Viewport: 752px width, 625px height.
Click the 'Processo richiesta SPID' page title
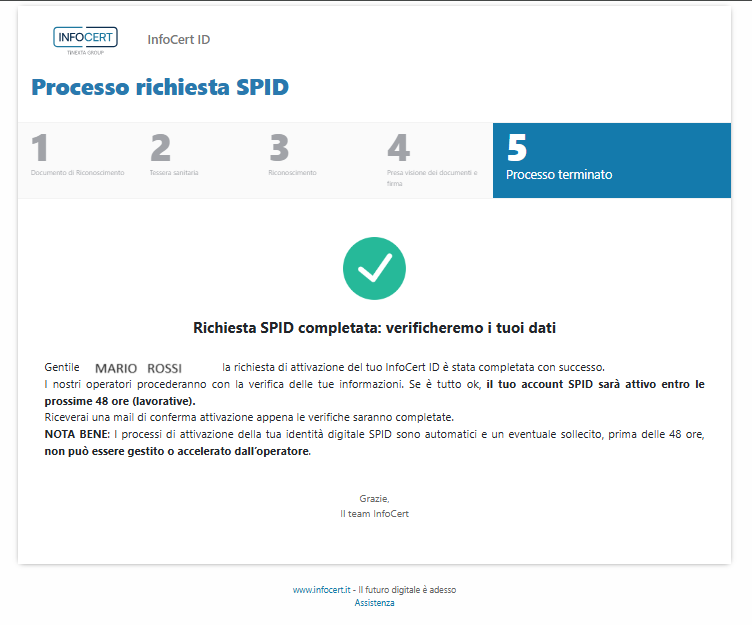pos(160,87)
